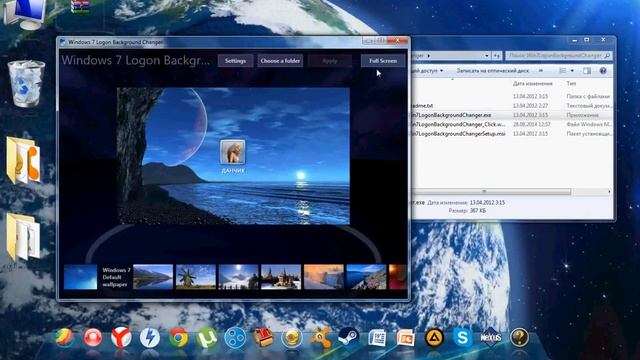Image resolution: width=640 pixels, height=360 pixels.
Task: Open Yandex Browser from the dock
Action: tap(121, 338)
